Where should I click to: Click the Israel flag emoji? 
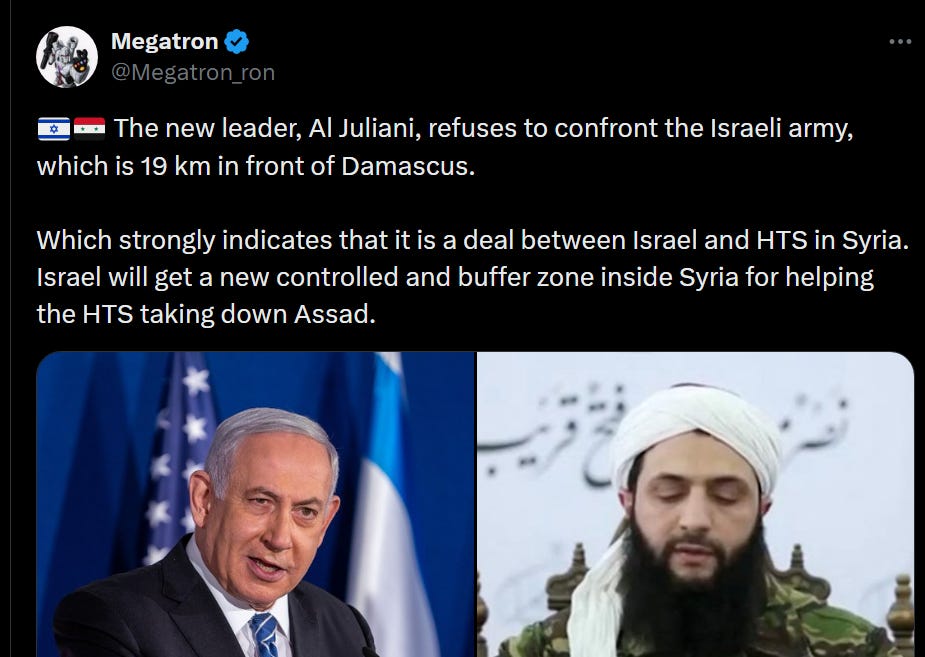pos(54,129)
